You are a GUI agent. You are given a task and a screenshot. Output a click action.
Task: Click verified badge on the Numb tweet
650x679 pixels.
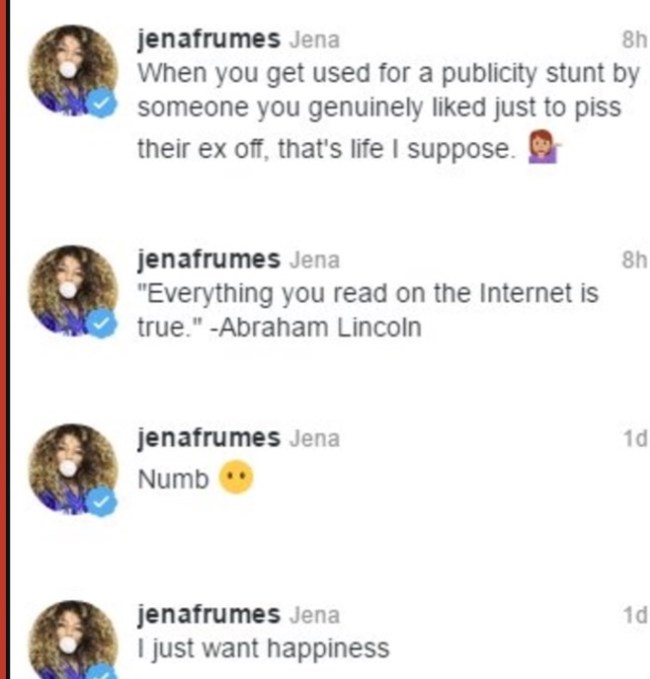coord(103,502)
